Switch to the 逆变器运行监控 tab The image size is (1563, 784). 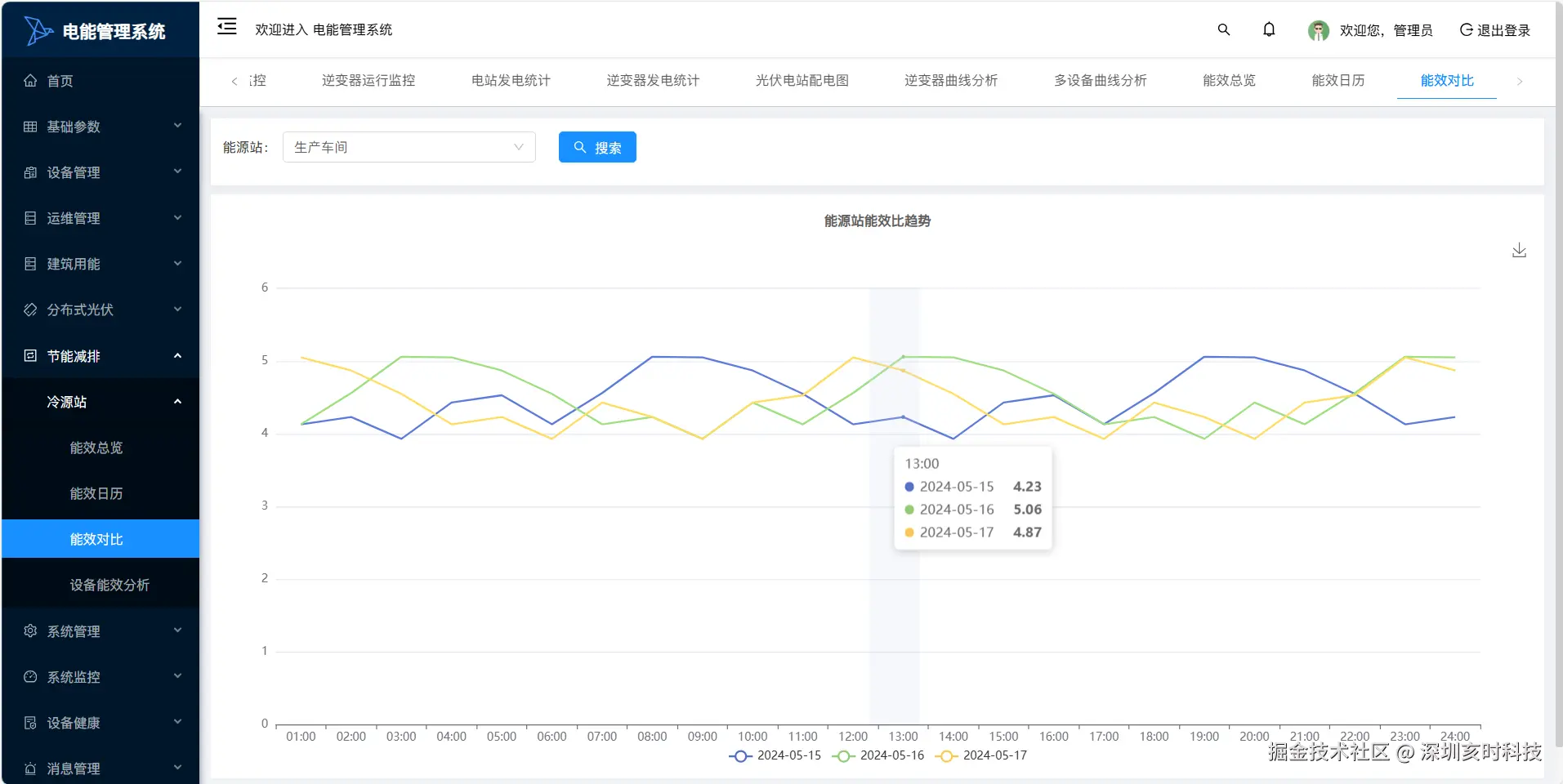pyautogui.click(x=368, y=80)
